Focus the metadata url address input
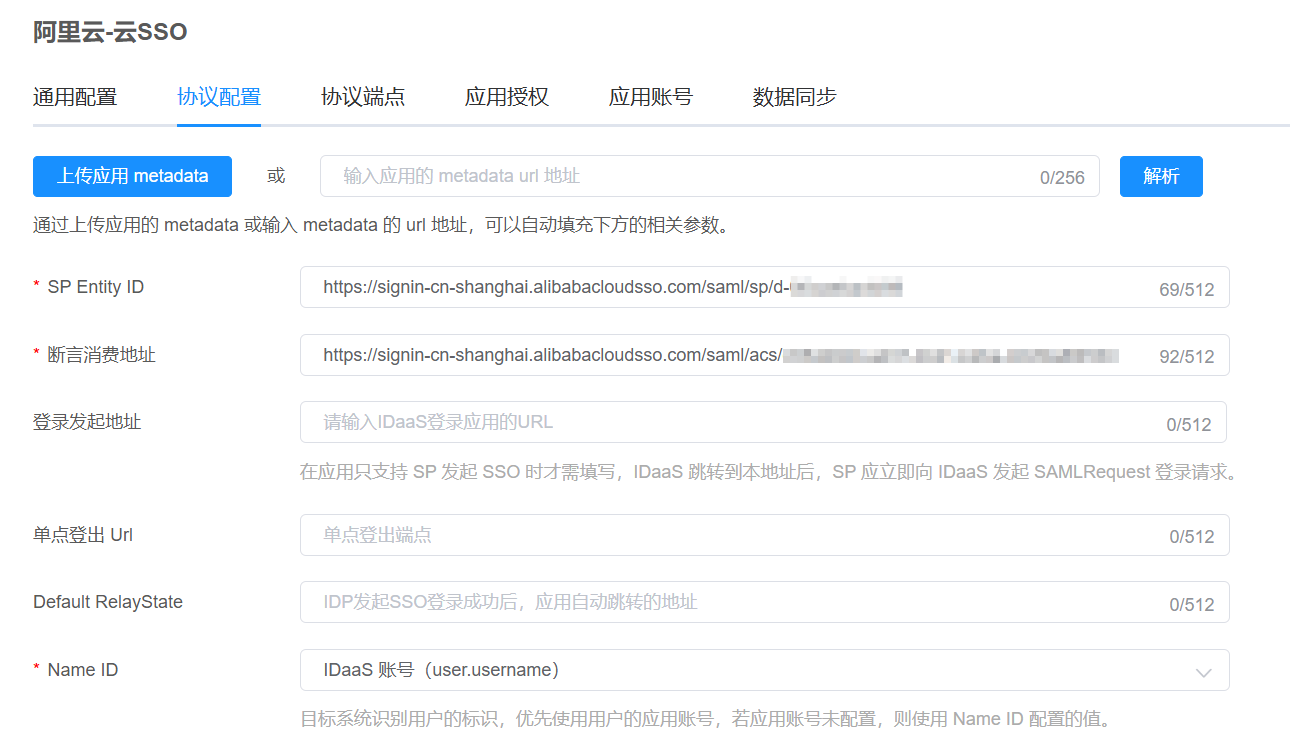This screenshot has height=747, width=1290. click(680, 176)
